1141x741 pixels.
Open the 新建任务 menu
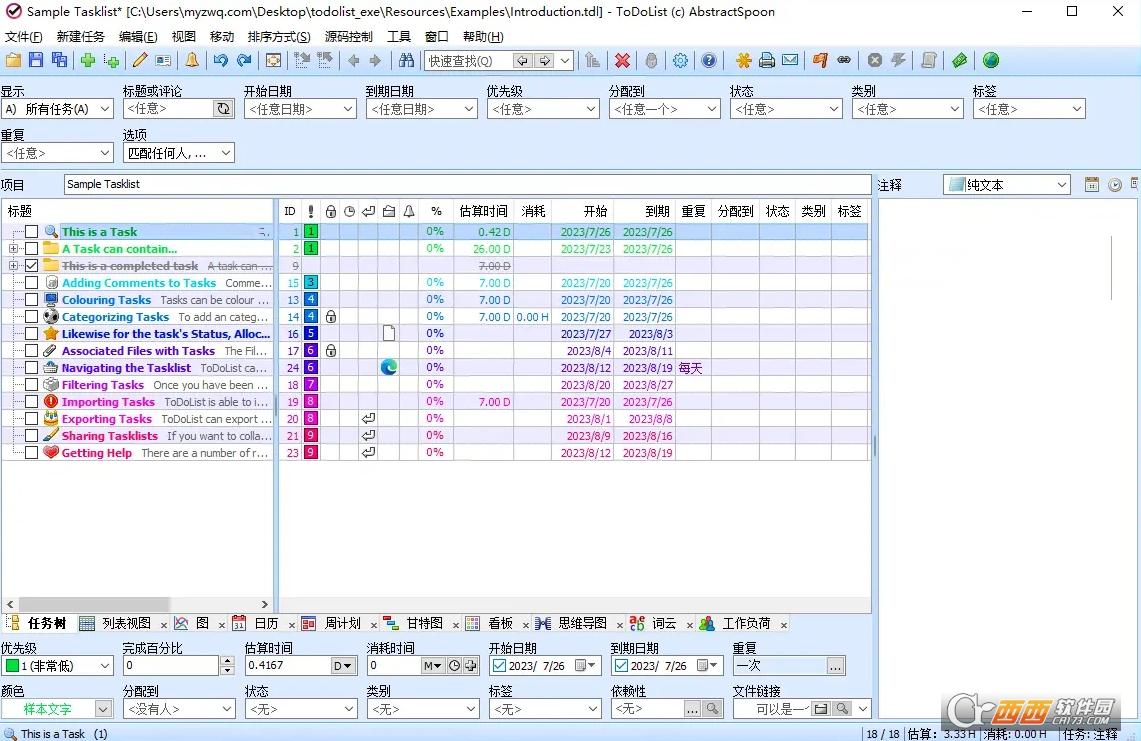pyautogui.click(x=80, y=36)
